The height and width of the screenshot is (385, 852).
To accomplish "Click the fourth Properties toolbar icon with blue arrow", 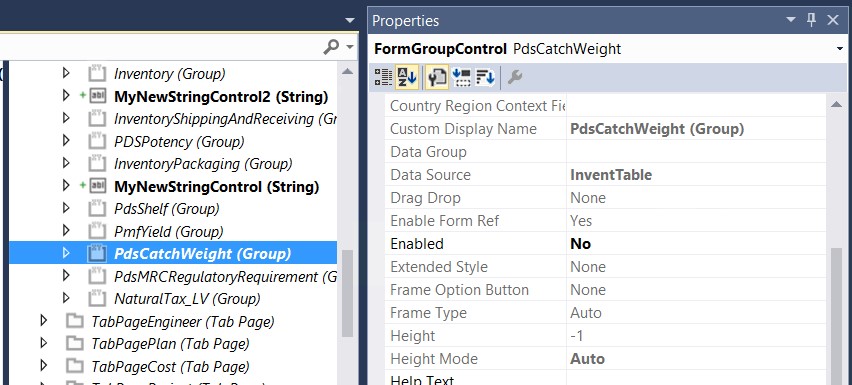I will (x=461, y=77).
